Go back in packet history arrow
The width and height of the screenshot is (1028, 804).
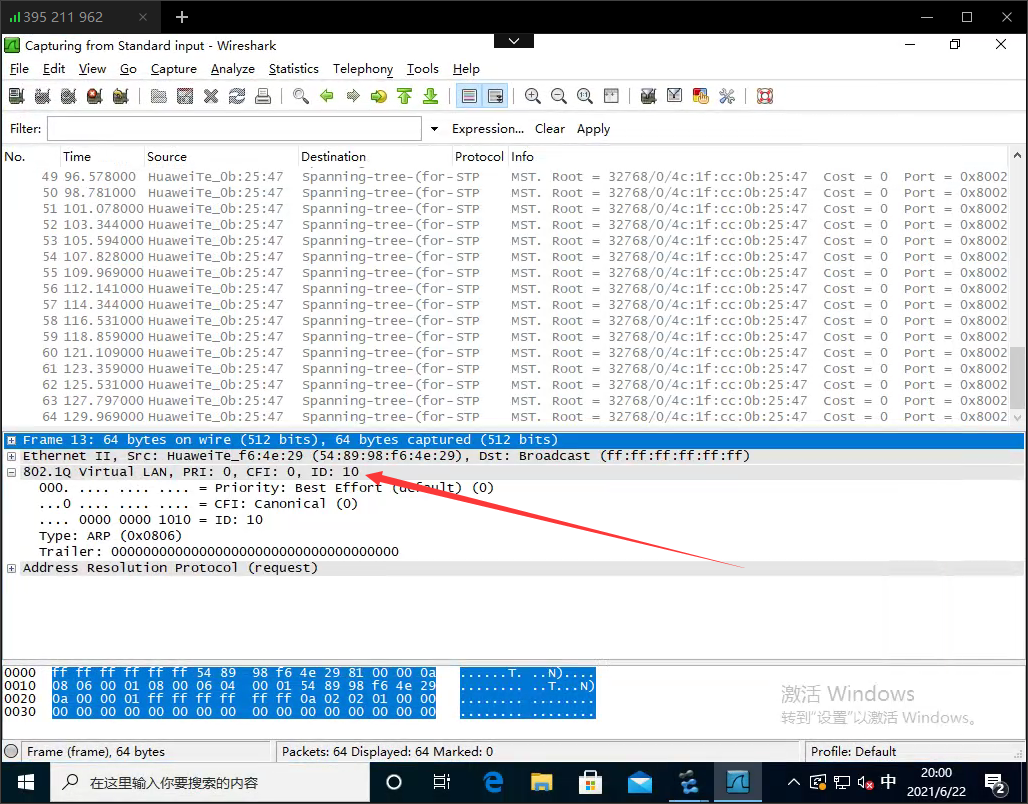(326, 96)
